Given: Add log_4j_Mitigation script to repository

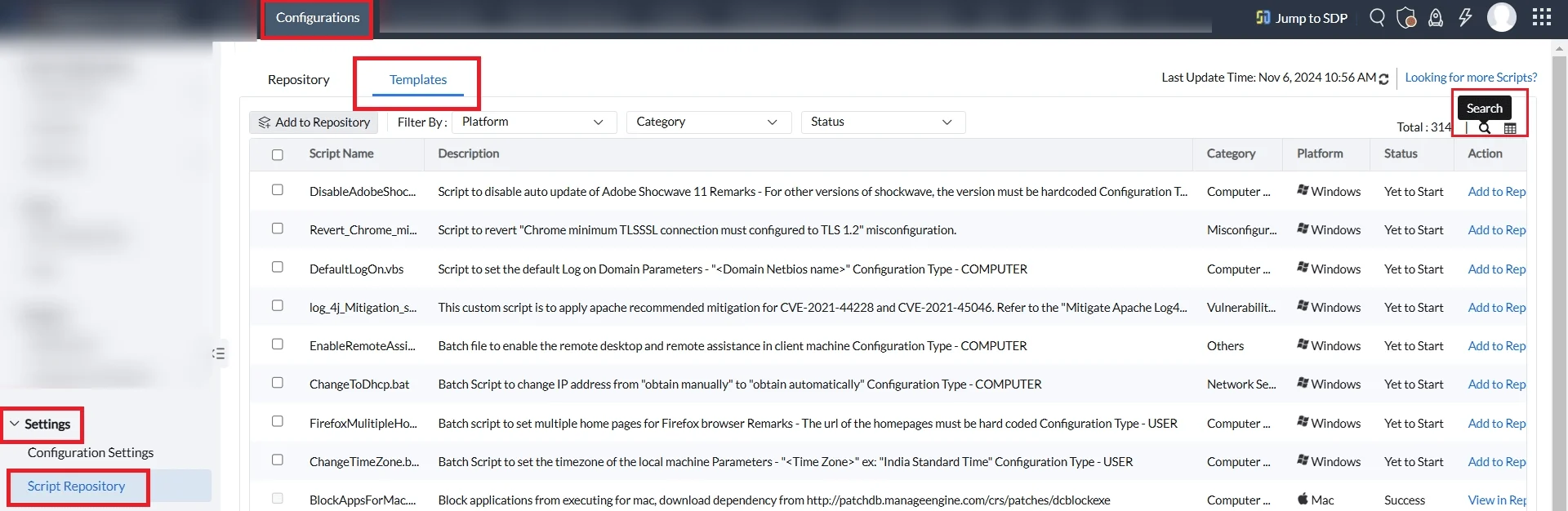Looking at the screenshot, I should (x=1496, y=307).
